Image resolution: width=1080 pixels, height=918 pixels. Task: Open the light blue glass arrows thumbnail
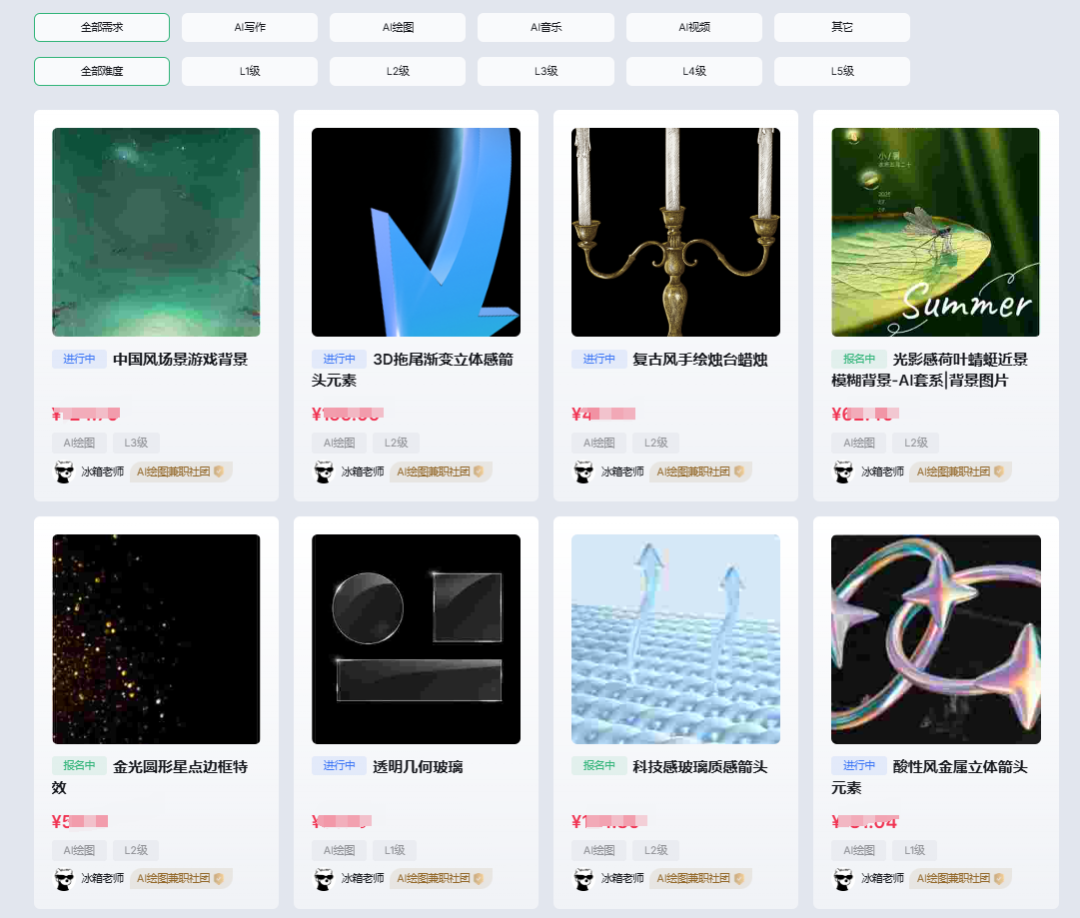coord(676,639)
